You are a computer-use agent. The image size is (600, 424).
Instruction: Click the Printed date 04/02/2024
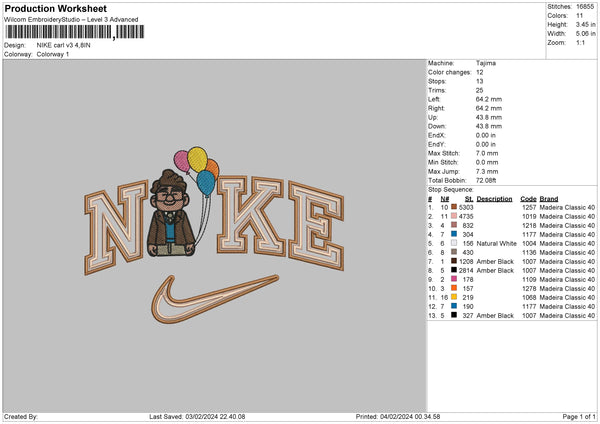click(396, 416)
